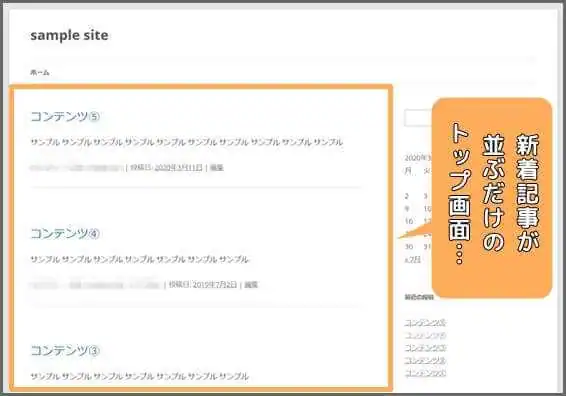Click the 最近の投稿 sidebar heading

pyautogui.click(x=419, y=297)
